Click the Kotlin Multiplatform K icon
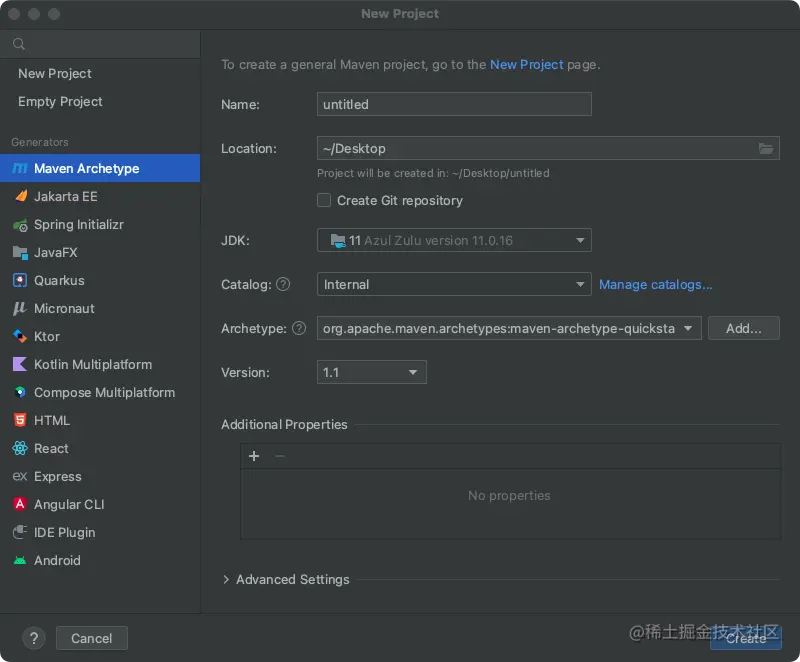 pos(19,364)
